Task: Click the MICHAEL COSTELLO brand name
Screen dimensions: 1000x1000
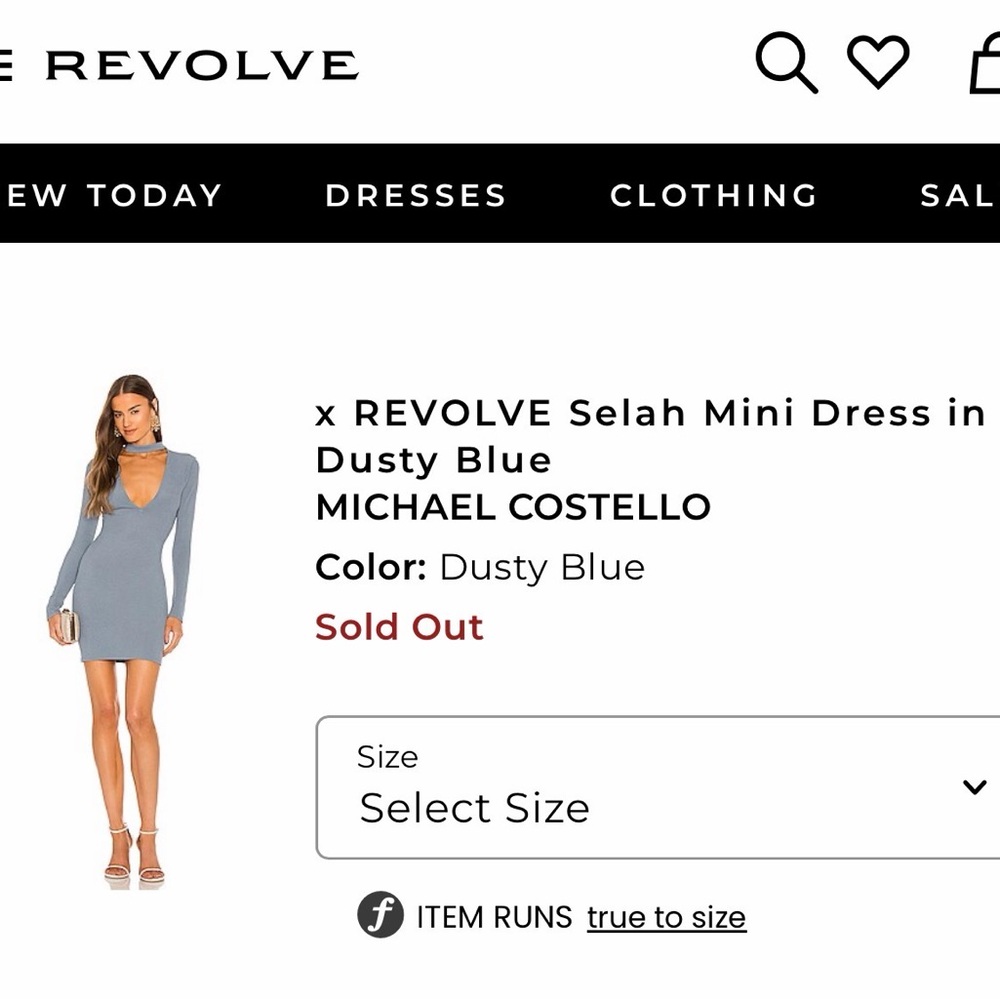Action: coord(513,507)
